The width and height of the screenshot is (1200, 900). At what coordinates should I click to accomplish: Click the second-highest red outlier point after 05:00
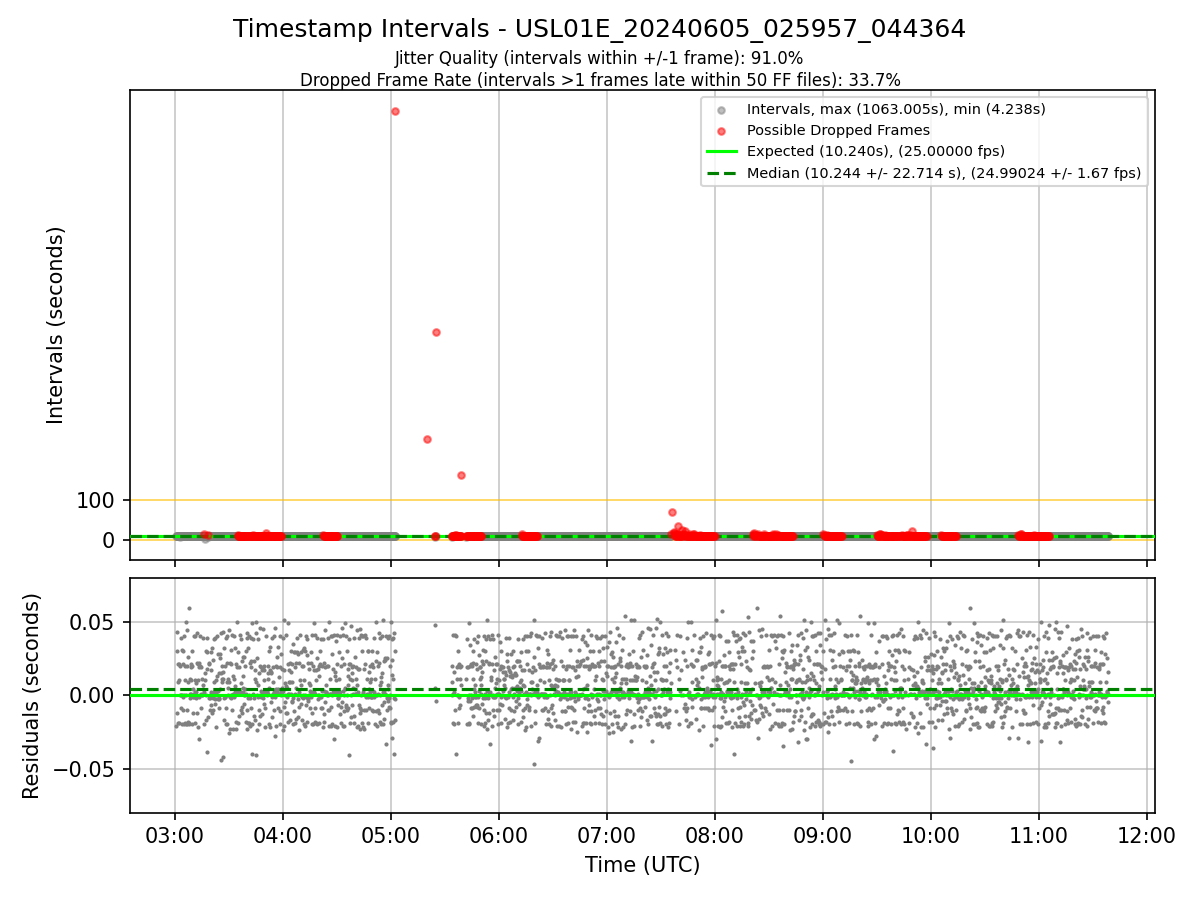tap(436, 332)
